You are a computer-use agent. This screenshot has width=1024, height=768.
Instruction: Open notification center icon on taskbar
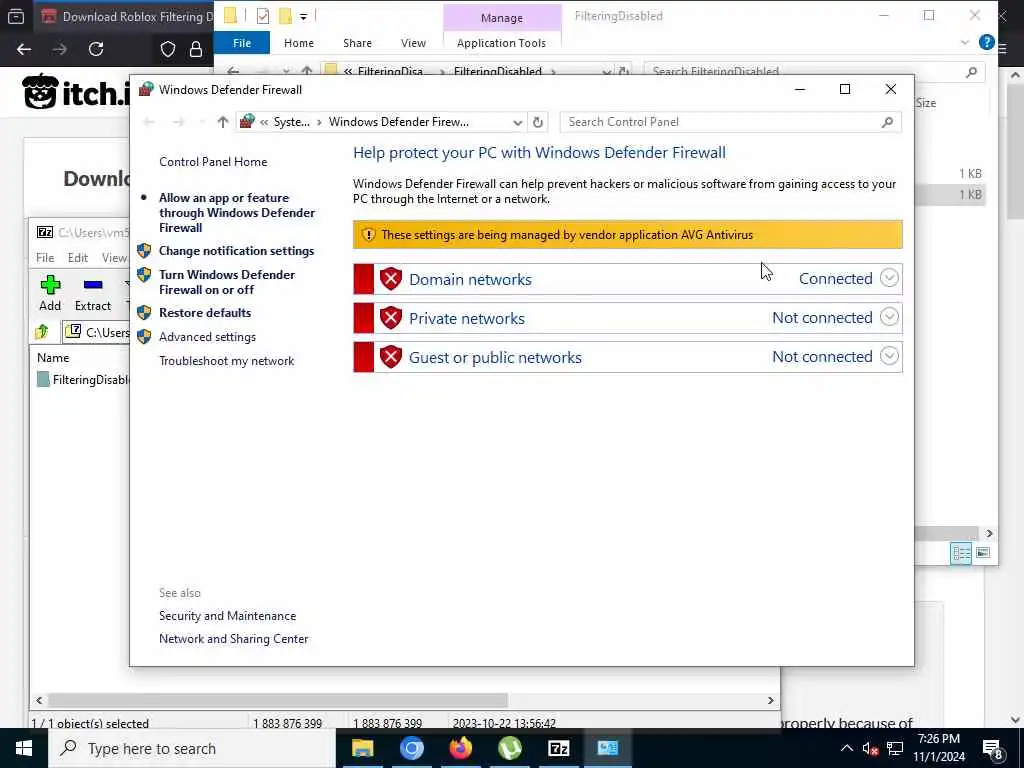pos(993,750)
